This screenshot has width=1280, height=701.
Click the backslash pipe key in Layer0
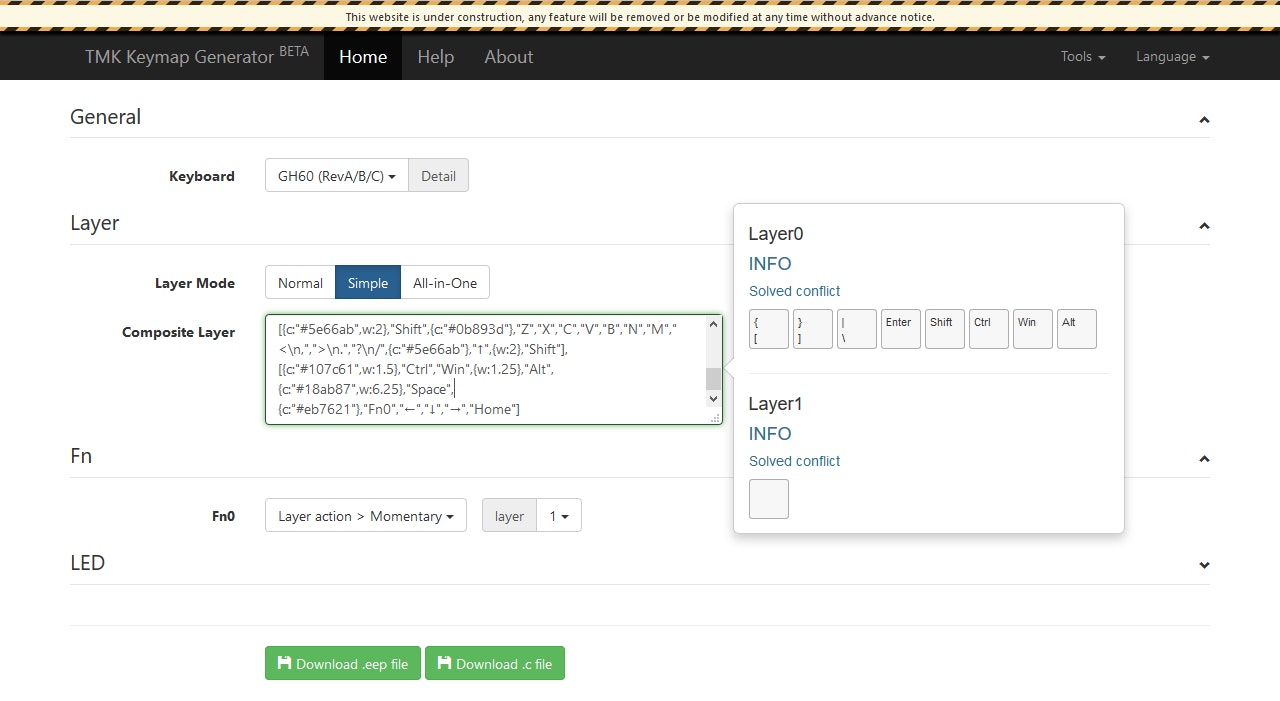[x=856, y=329]
